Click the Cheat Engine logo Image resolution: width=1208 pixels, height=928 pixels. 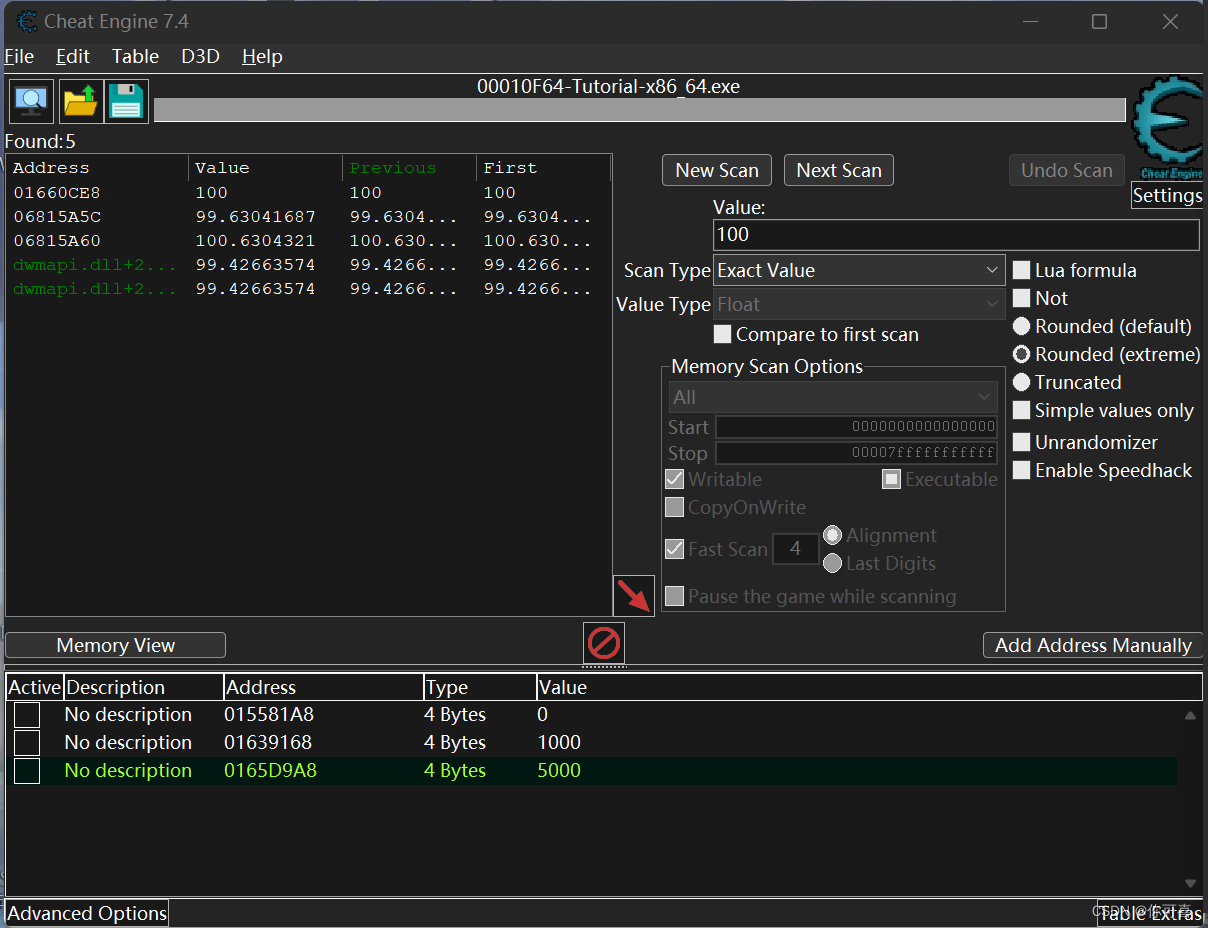pos(1166,128)
